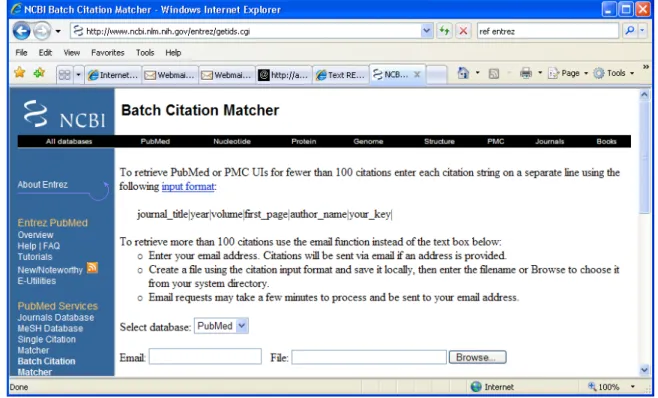Open search provider options dropdown arrow

pyautogui.click(x=642, y=31)
